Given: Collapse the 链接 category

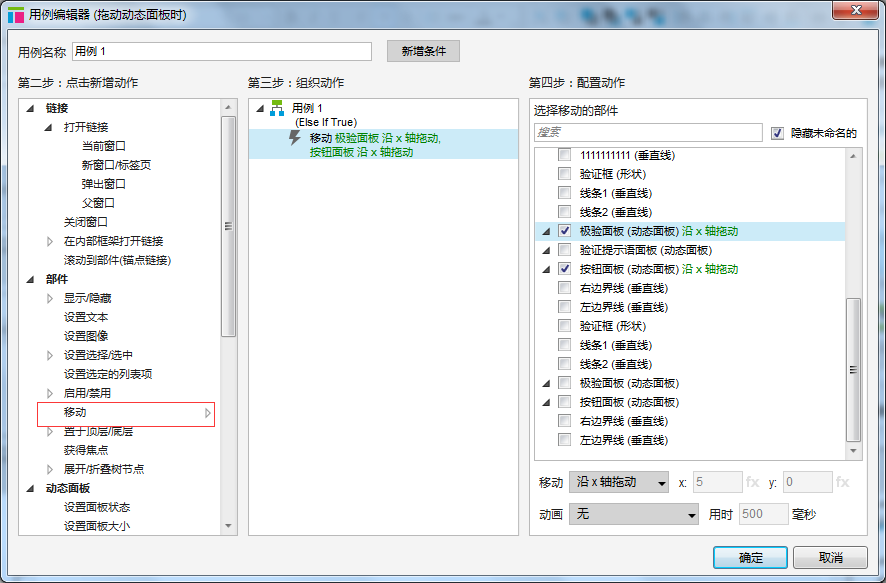Looking at the screenshot, I should pyautogui.click(x=31, y=108).
